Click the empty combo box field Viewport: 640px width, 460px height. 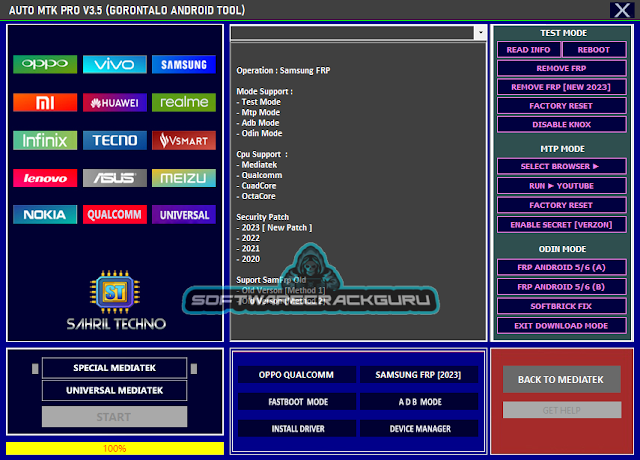pyautogui.click(x=352, y=32)
